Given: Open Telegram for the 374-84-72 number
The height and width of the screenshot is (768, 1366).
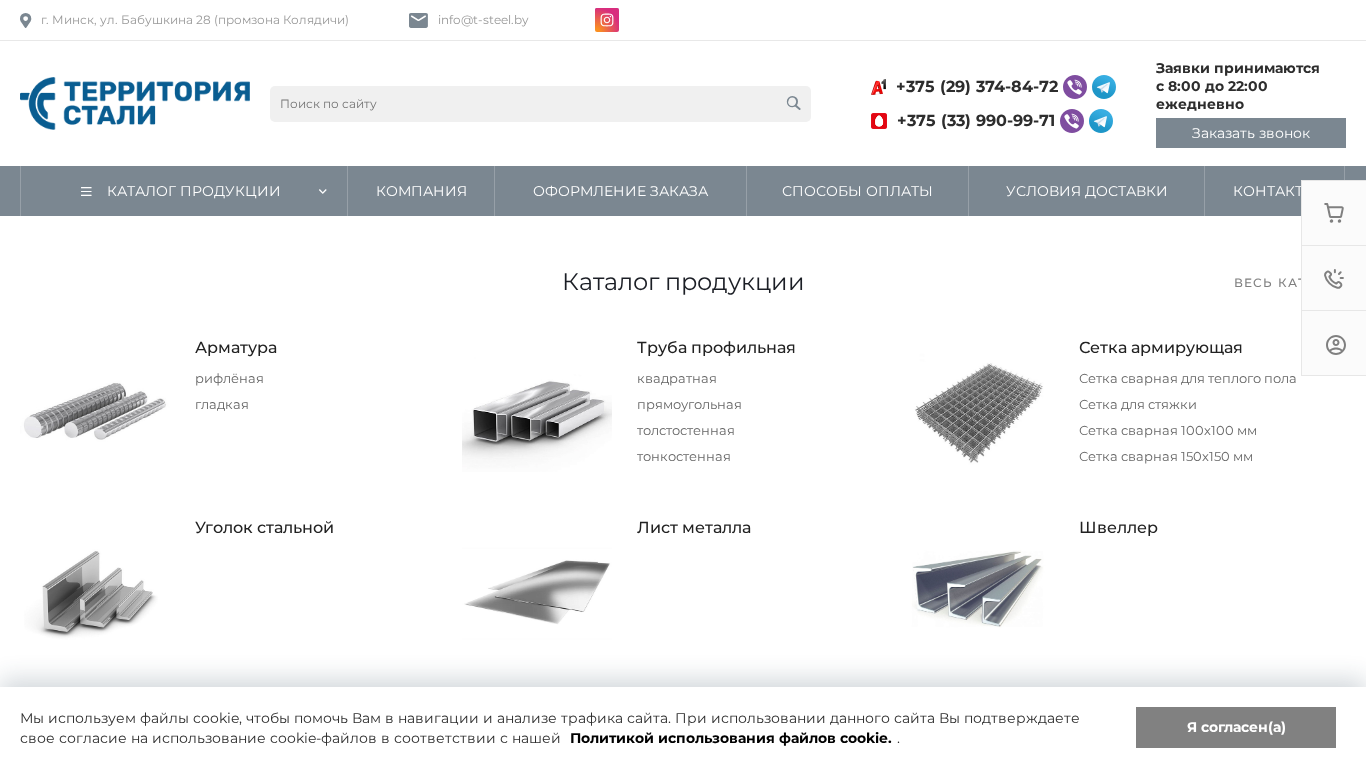Looking at the screenshot, I should [x=1103, y=87].
